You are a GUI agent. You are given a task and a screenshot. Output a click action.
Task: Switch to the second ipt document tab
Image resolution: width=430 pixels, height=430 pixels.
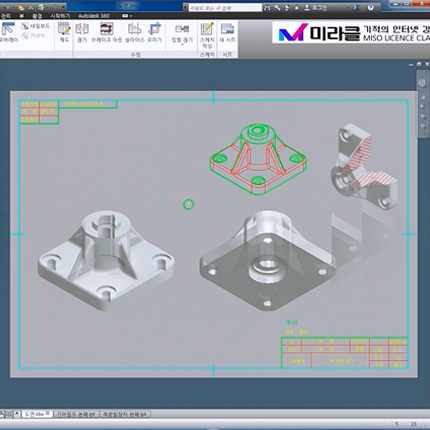[77, 414]
